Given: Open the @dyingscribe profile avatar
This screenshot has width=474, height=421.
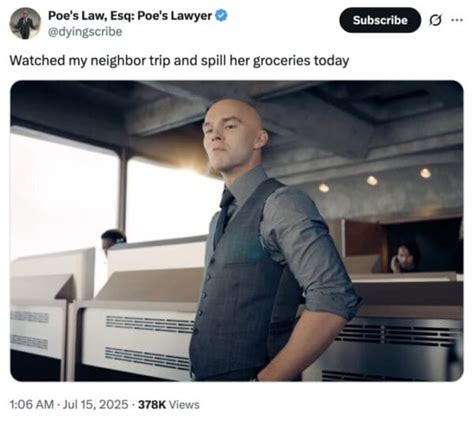Looking at the screenshot, I should click(25, 23).
